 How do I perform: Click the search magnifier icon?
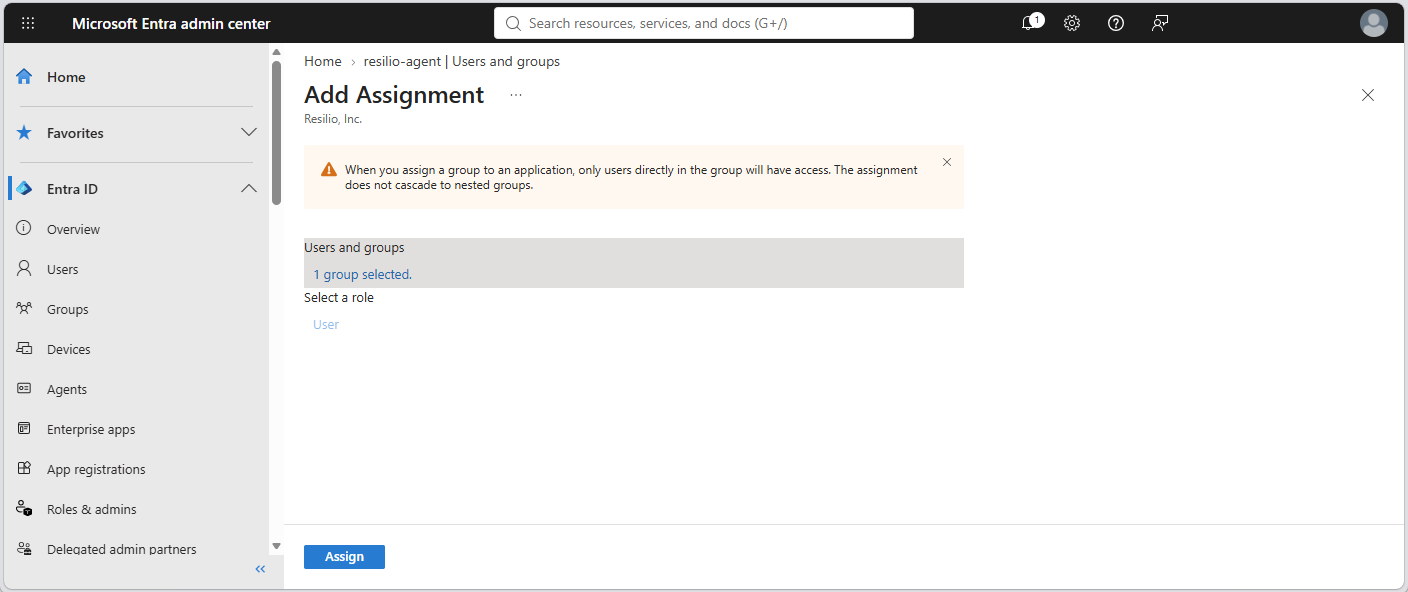(x=513, y=23)
